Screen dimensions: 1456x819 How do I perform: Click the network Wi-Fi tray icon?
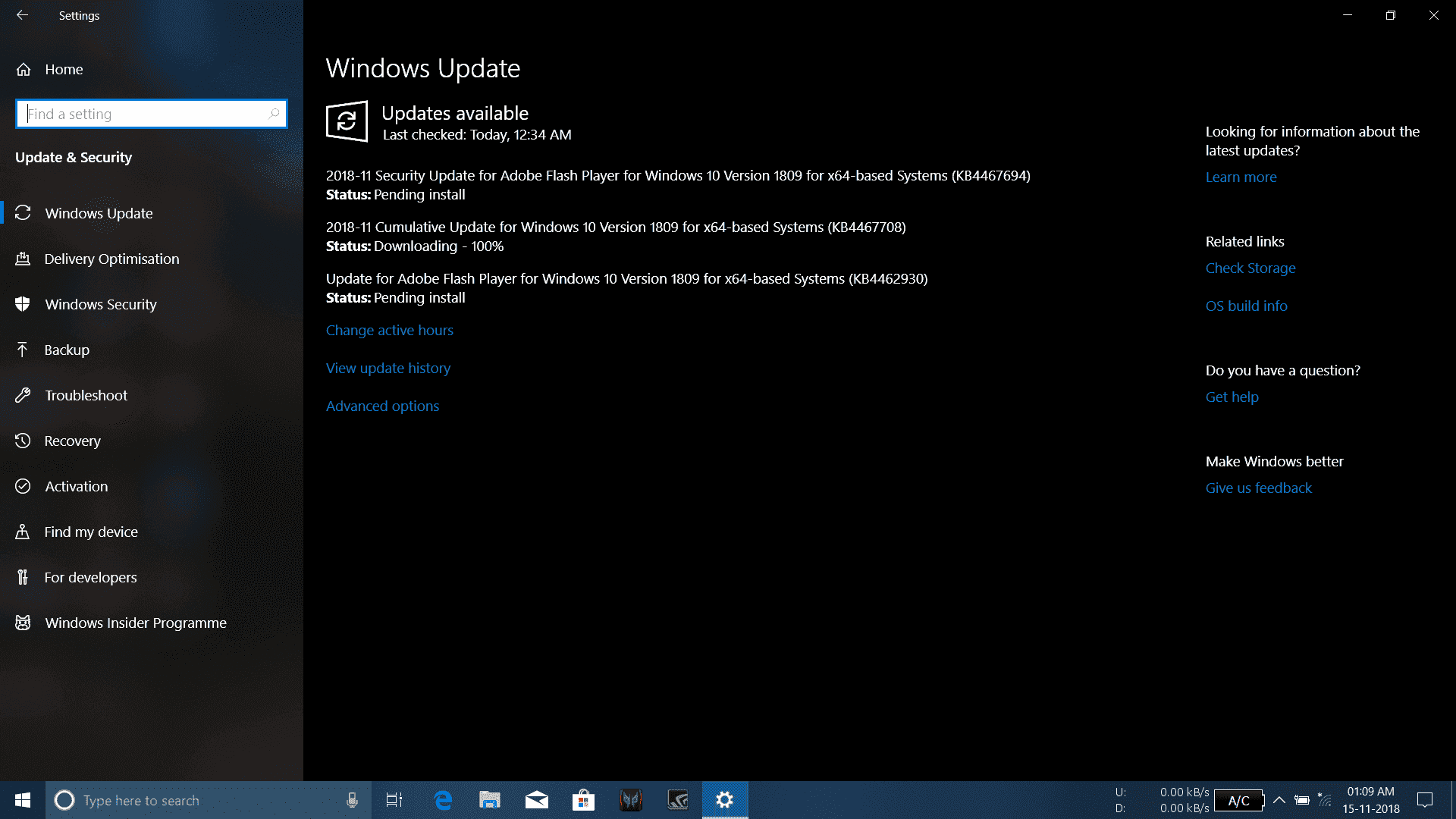(x=1325, y=800)
